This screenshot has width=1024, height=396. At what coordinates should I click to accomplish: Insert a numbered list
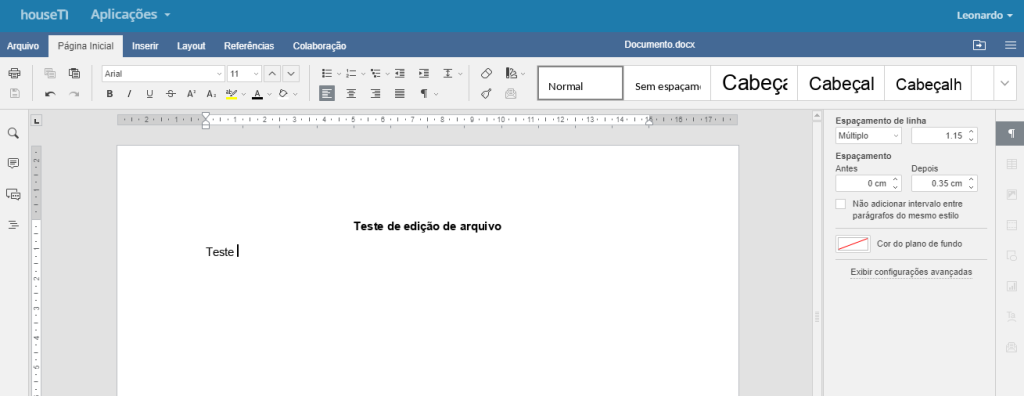351,73
